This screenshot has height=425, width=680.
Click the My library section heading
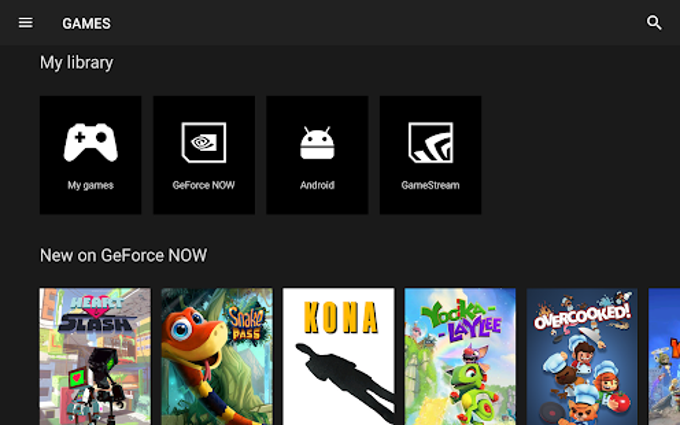click(76, 62)
